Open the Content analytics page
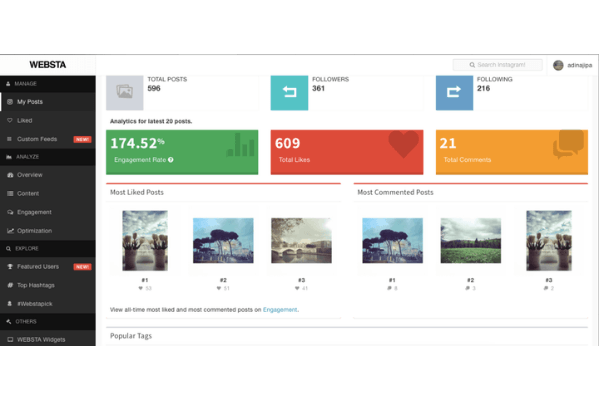Image resolution: width=600 pixels, height=400 pixels. point(48,193)
